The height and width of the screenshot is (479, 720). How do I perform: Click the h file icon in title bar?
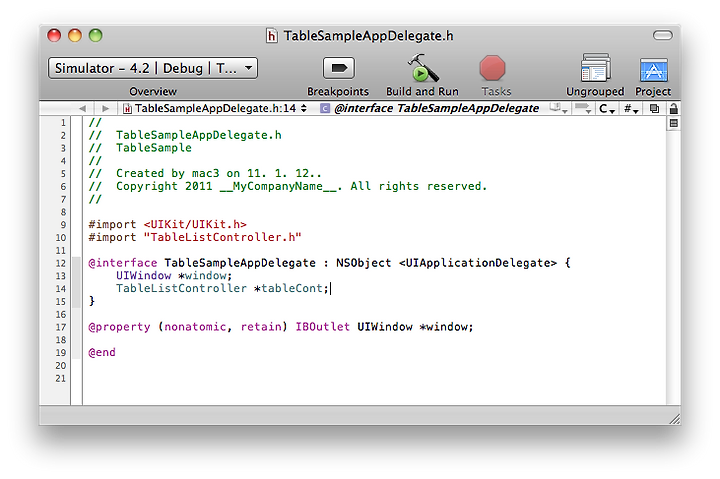click(x=272, y=35)
